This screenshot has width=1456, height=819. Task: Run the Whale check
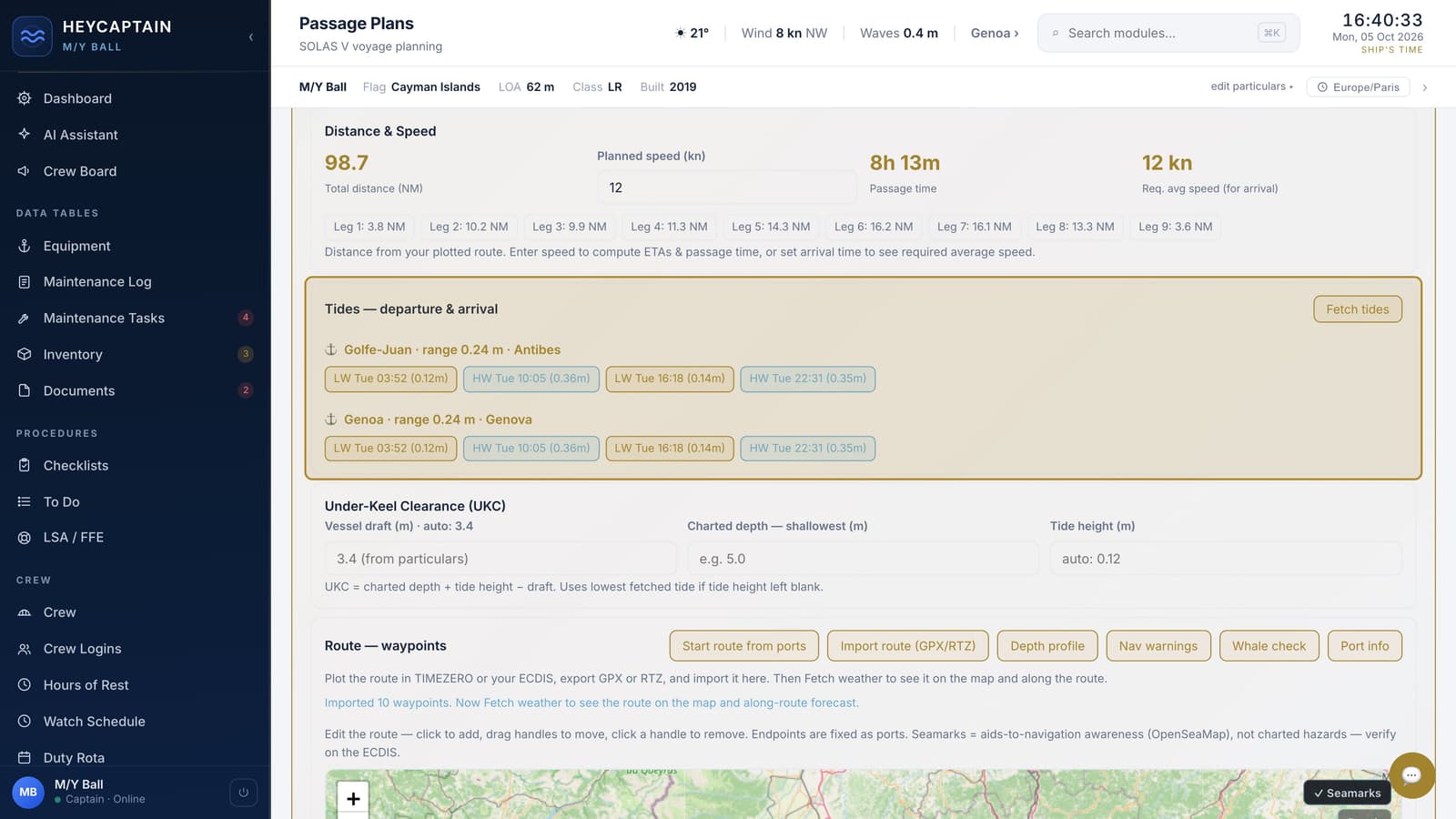click(x=1269, y=646)
